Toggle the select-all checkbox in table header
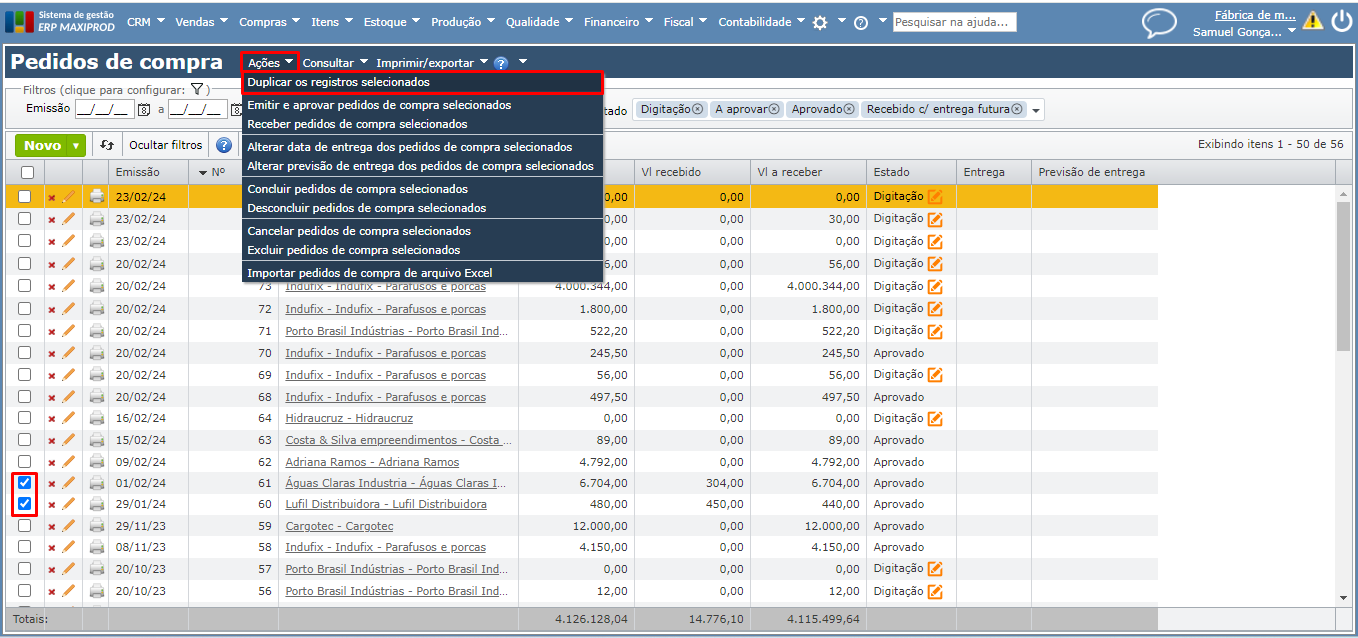Image resolution: width=1358 pixels, height=638 pixels. click(25, 172)
